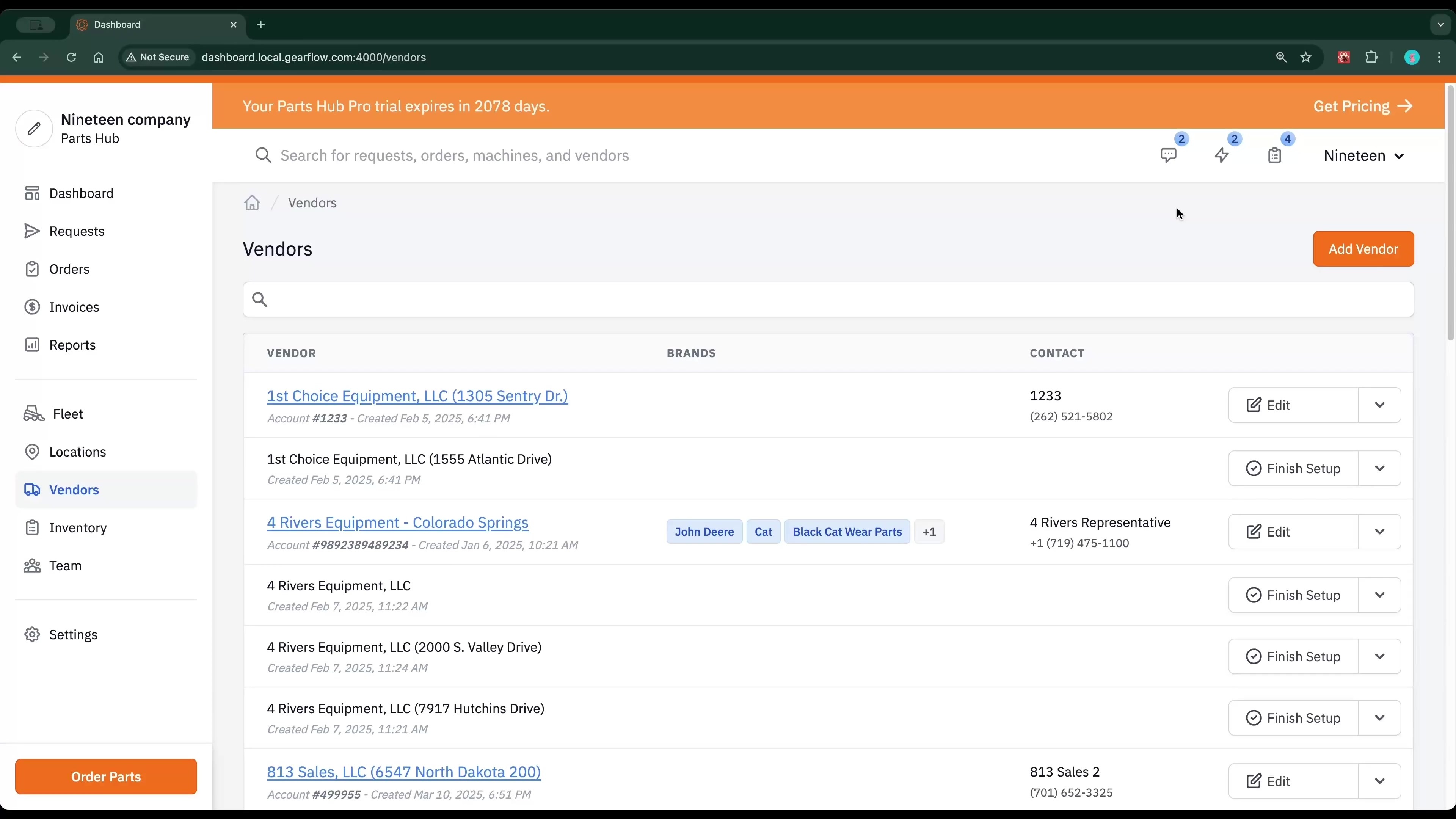Click the Add Vendor button
1456x819 pixels.
1363,249
